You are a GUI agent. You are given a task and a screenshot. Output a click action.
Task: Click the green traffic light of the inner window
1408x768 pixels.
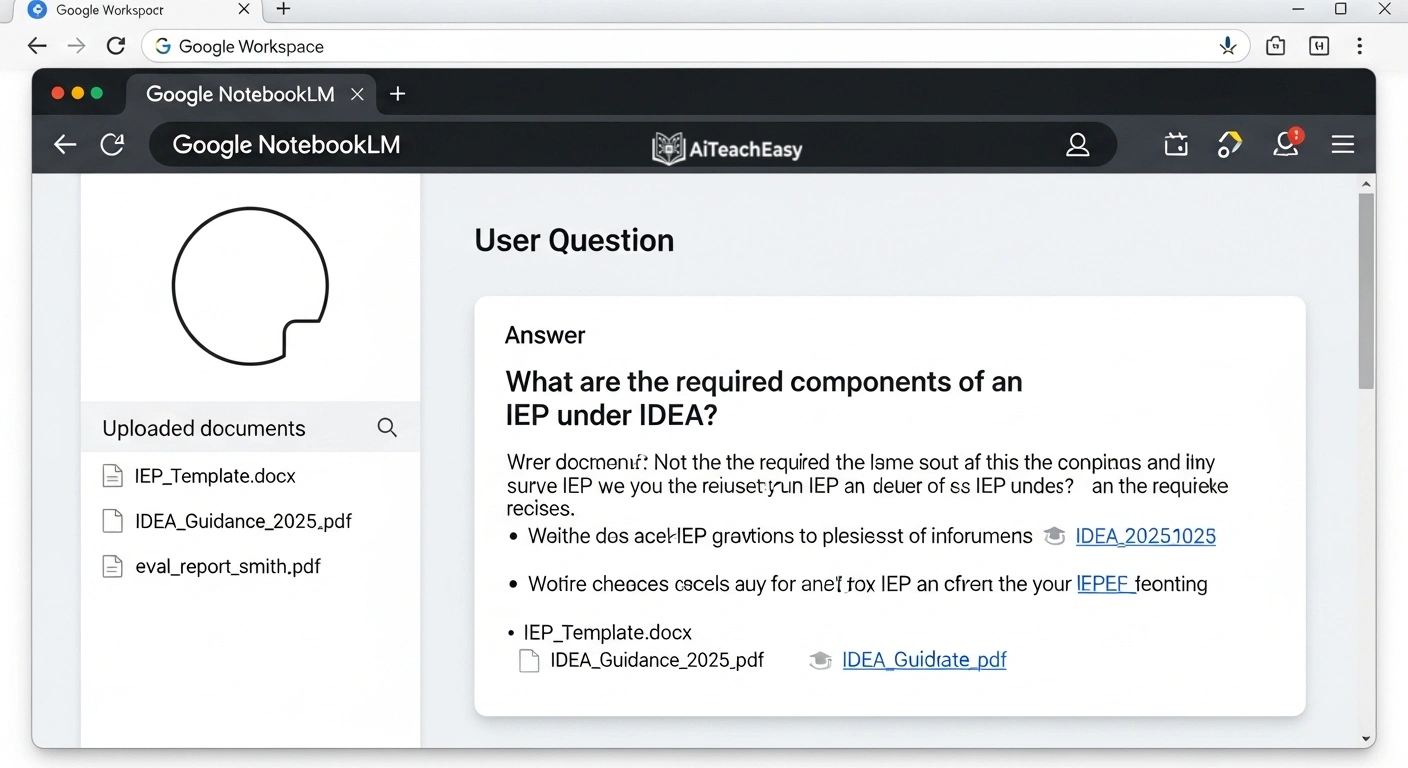(97, 93)
